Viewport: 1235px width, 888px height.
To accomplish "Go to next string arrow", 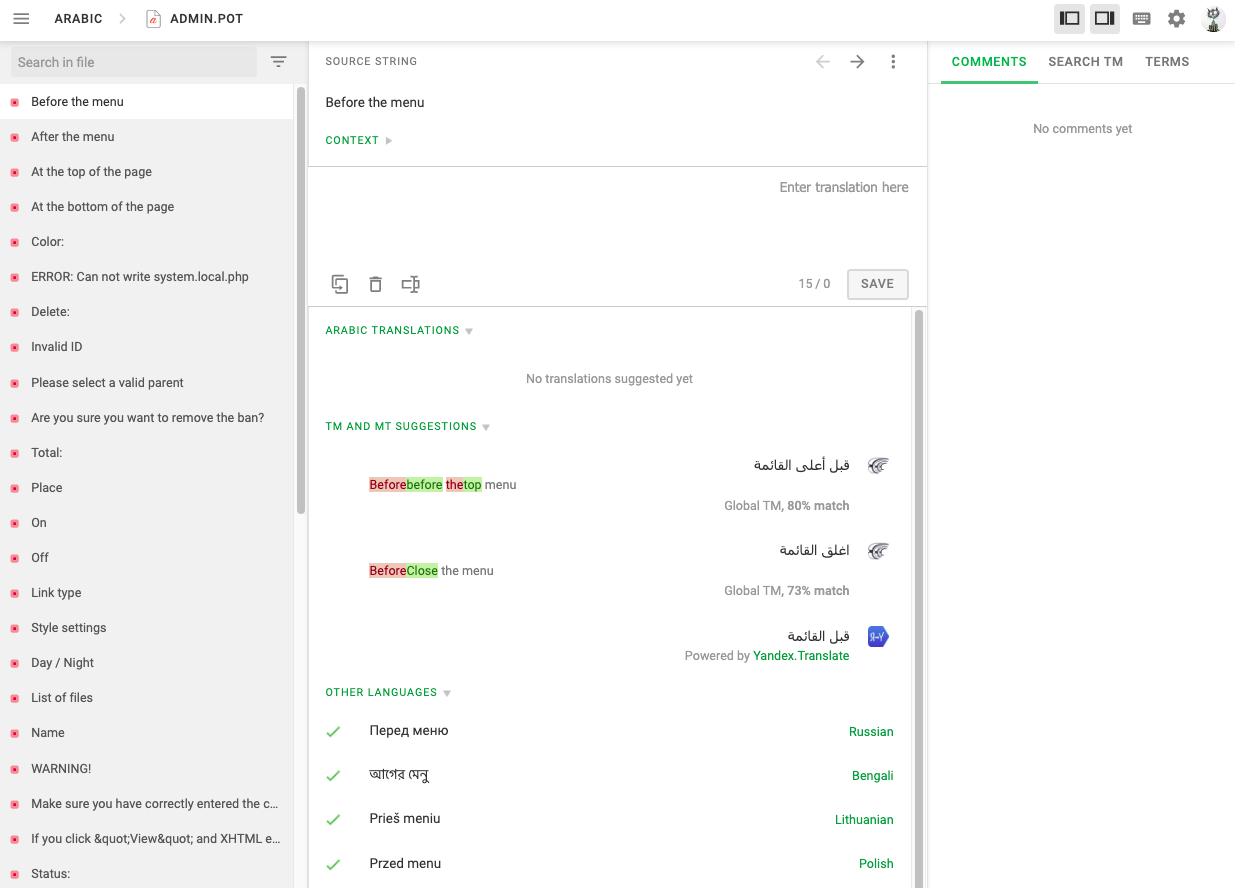I will [x=857, y=62].
